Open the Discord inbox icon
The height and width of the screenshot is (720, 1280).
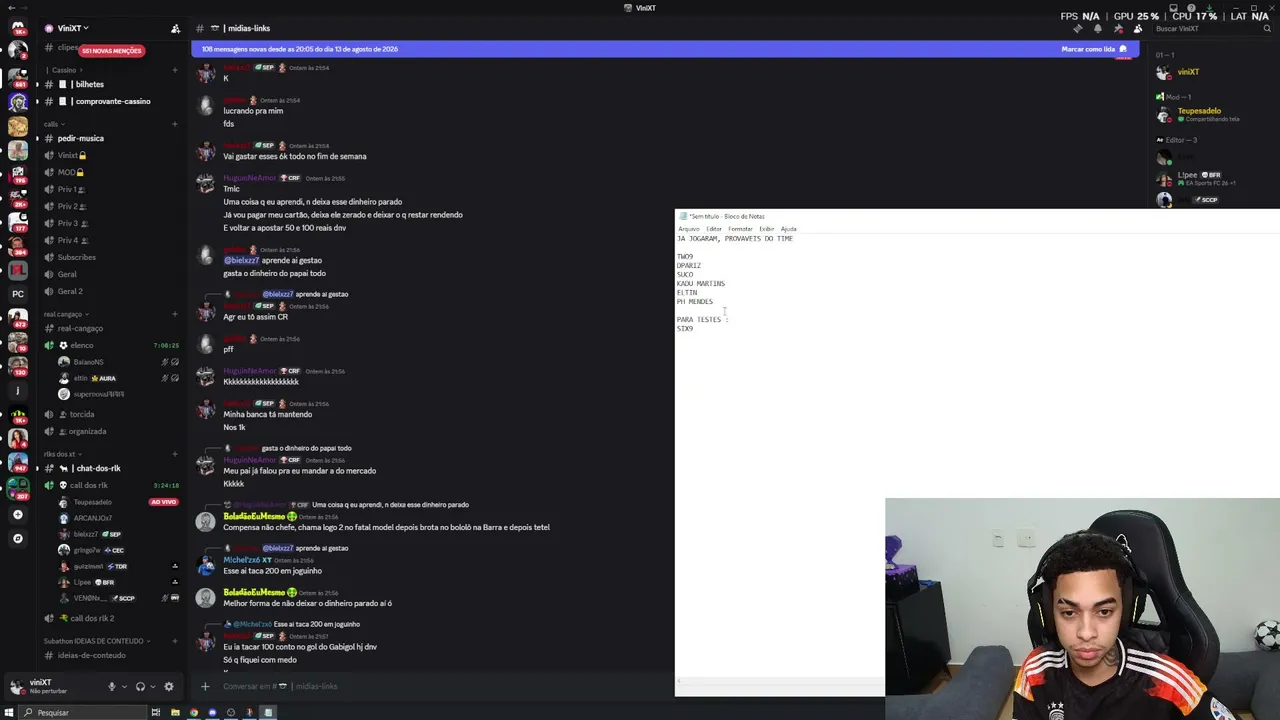coord(1173,8)
